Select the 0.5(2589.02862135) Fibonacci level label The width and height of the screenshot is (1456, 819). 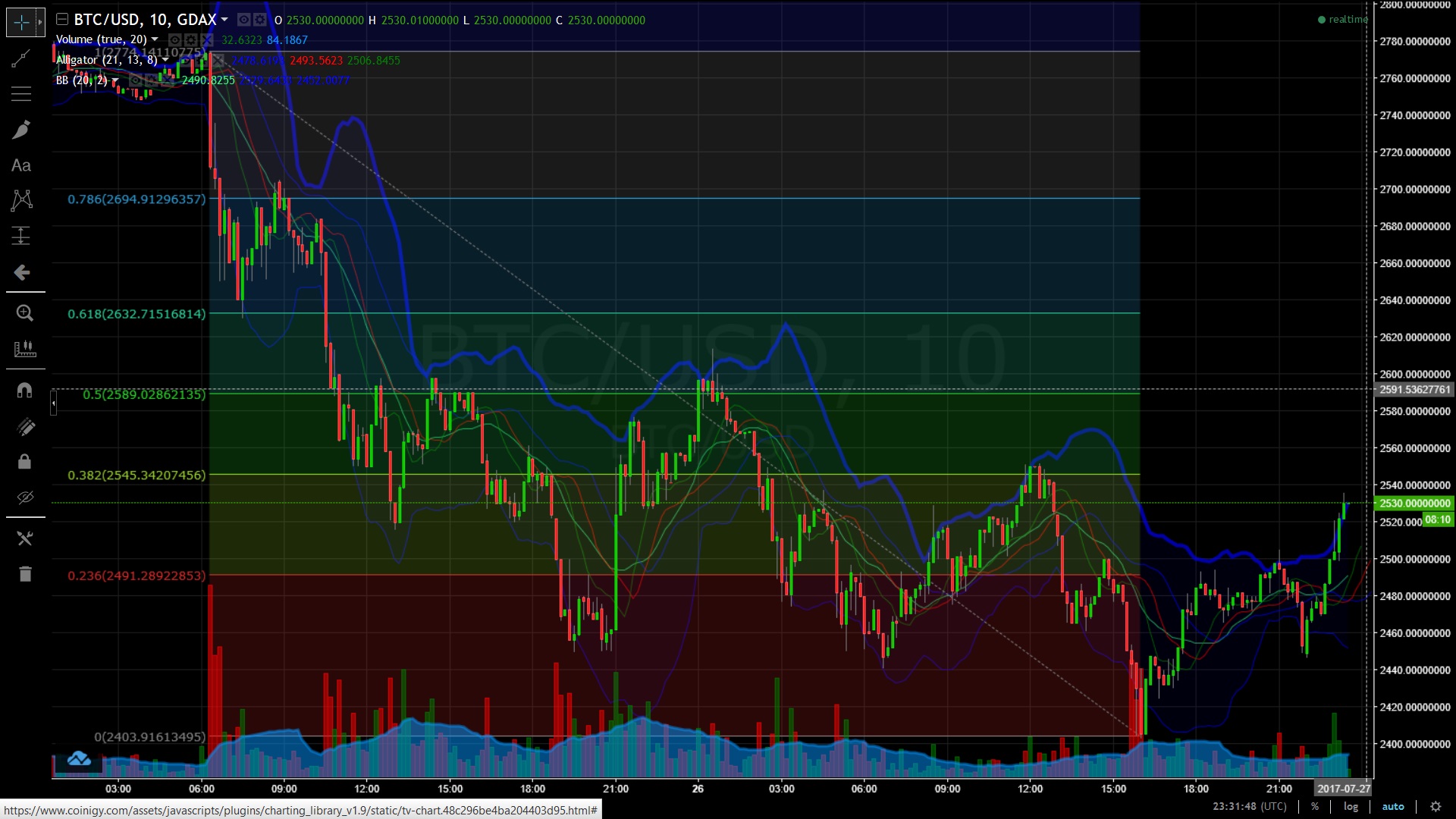click(144, 394)
